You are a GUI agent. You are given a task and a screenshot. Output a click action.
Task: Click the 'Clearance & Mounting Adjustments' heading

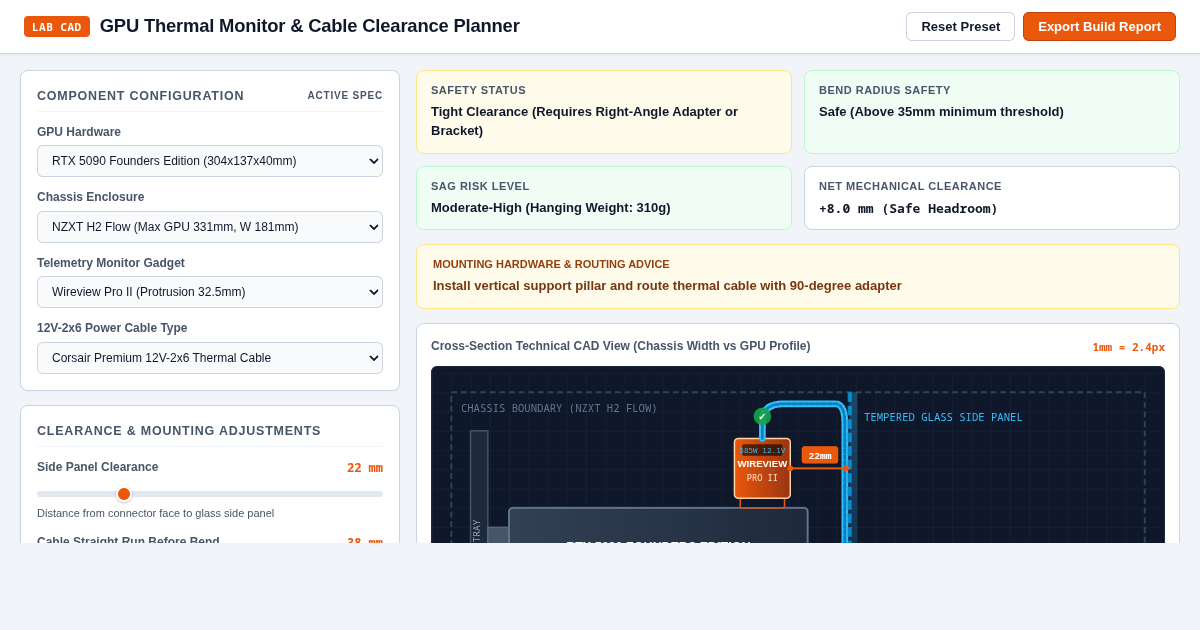point(179,431)
